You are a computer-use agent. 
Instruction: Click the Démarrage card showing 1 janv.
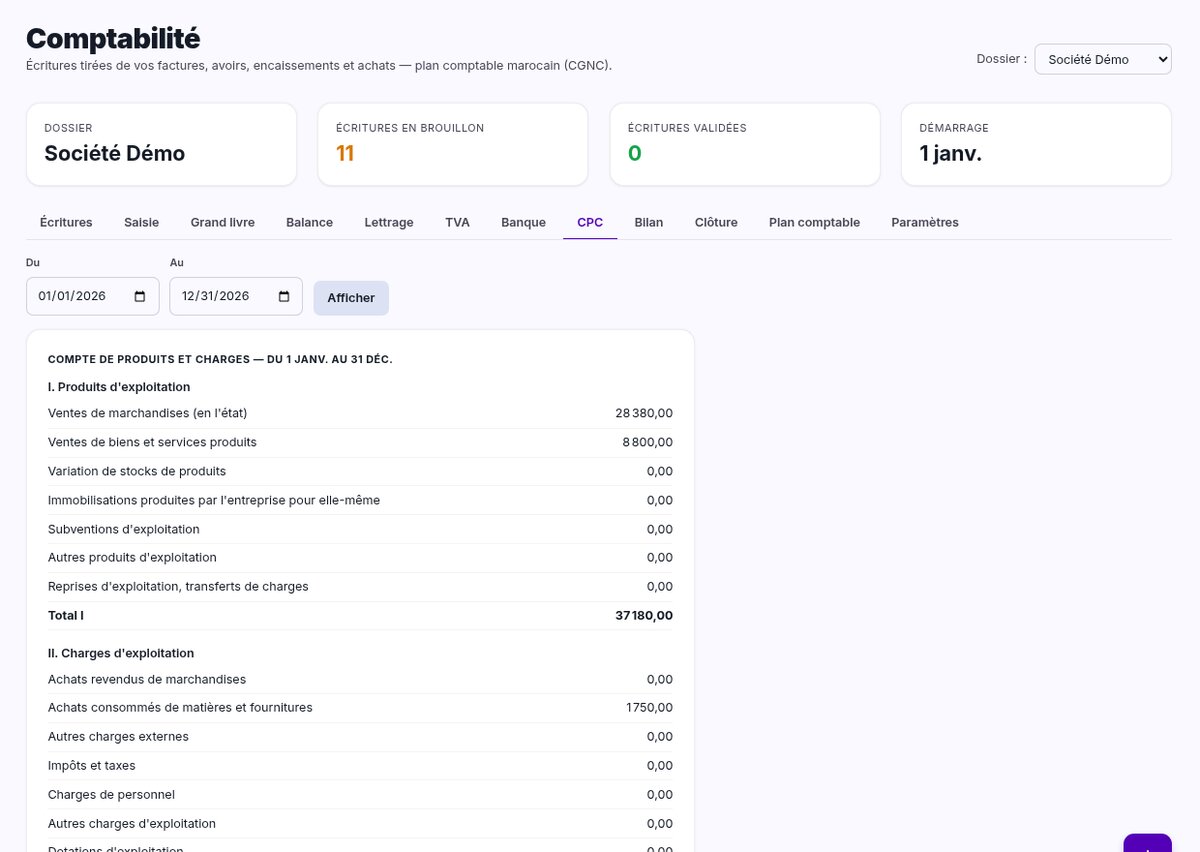coord(1036,144)
